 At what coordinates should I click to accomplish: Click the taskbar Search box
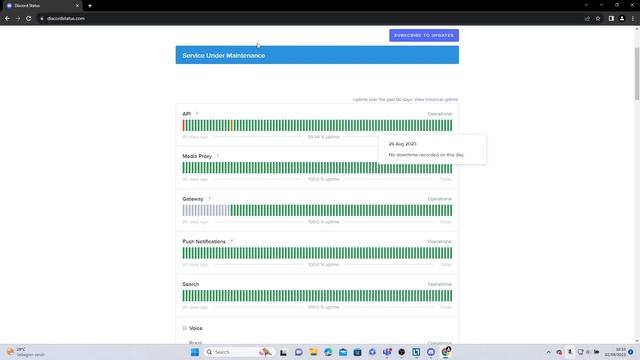click(x=239, y=352)
